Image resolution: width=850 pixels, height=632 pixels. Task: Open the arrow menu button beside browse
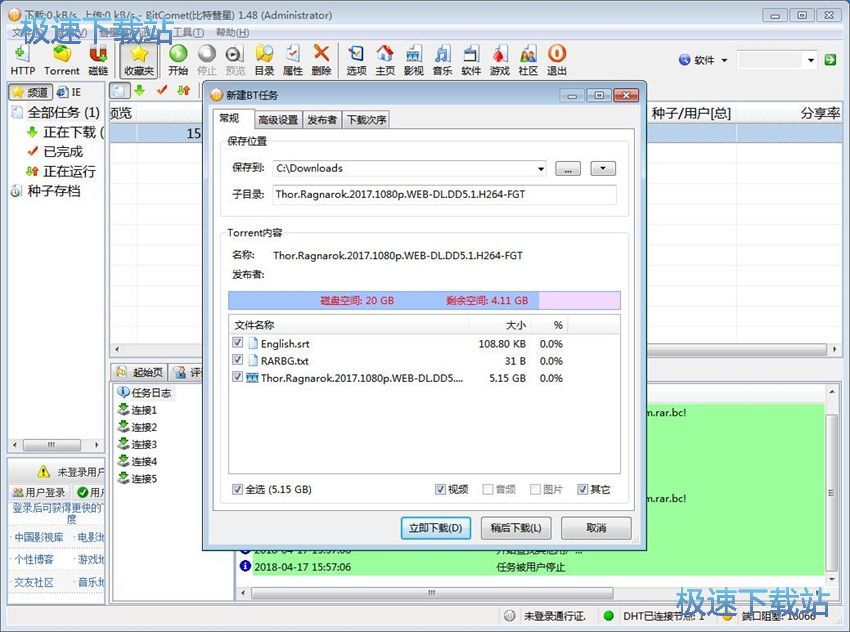click(x=603, y=169)
